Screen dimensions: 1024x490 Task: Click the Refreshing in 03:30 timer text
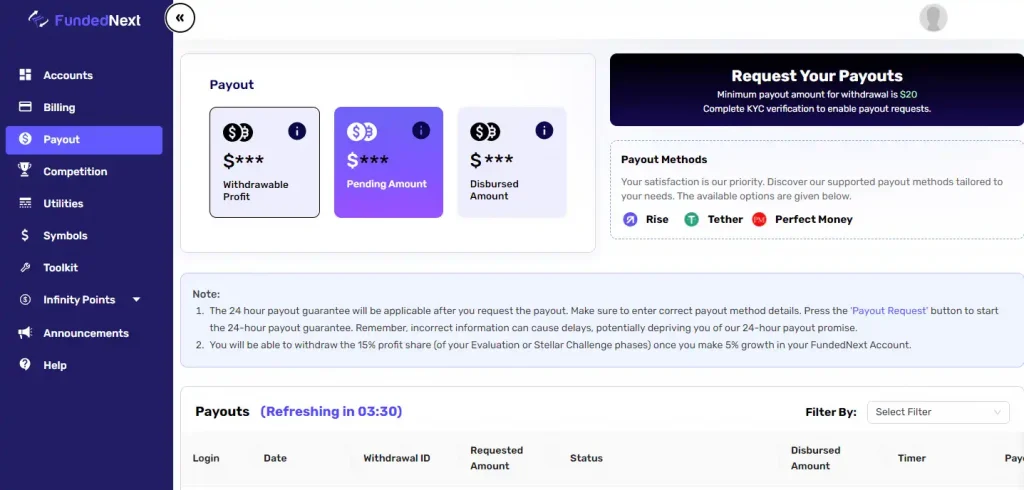click(331, 412)
